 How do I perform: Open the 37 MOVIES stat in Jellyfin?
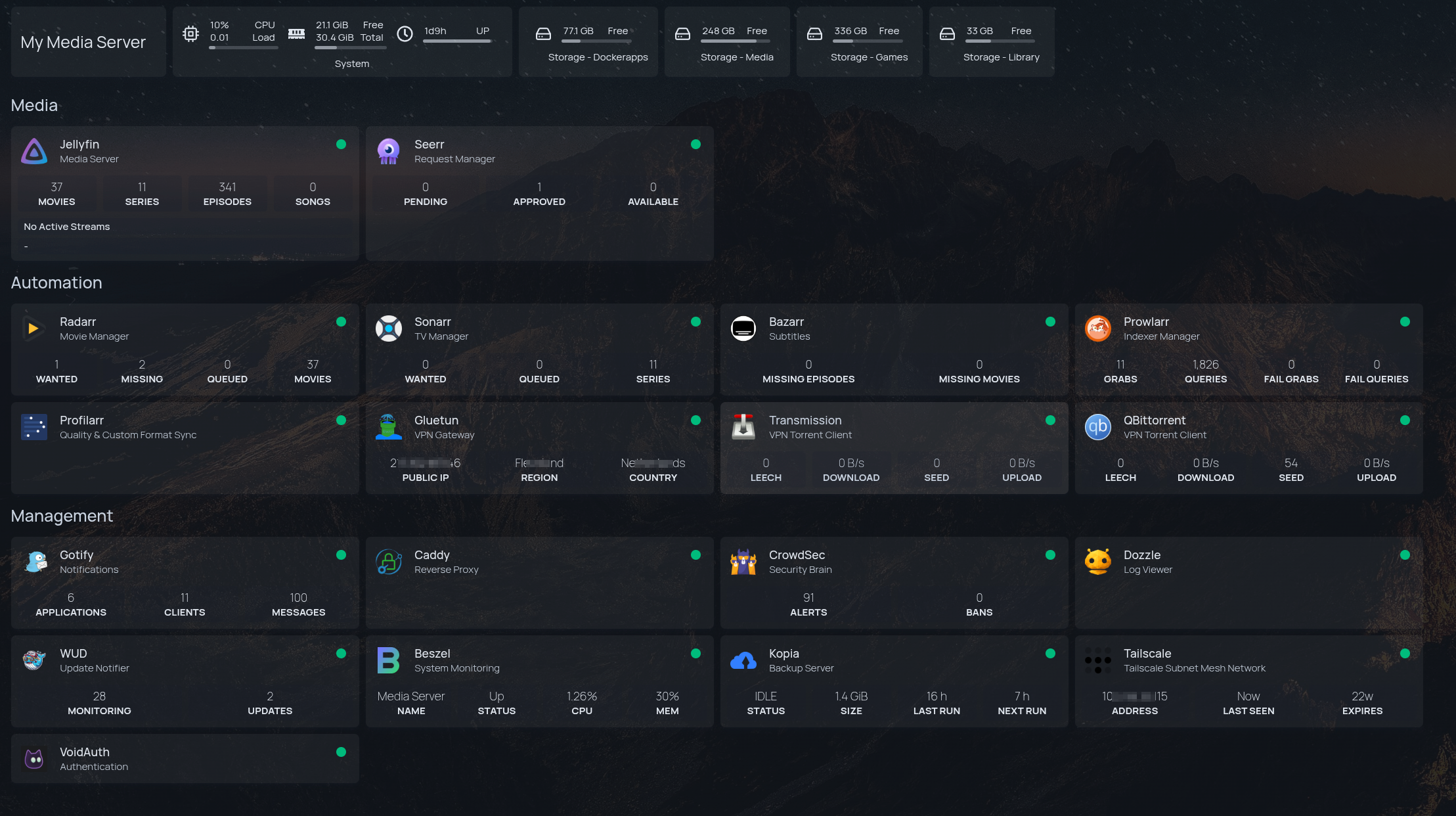point(56,193)
